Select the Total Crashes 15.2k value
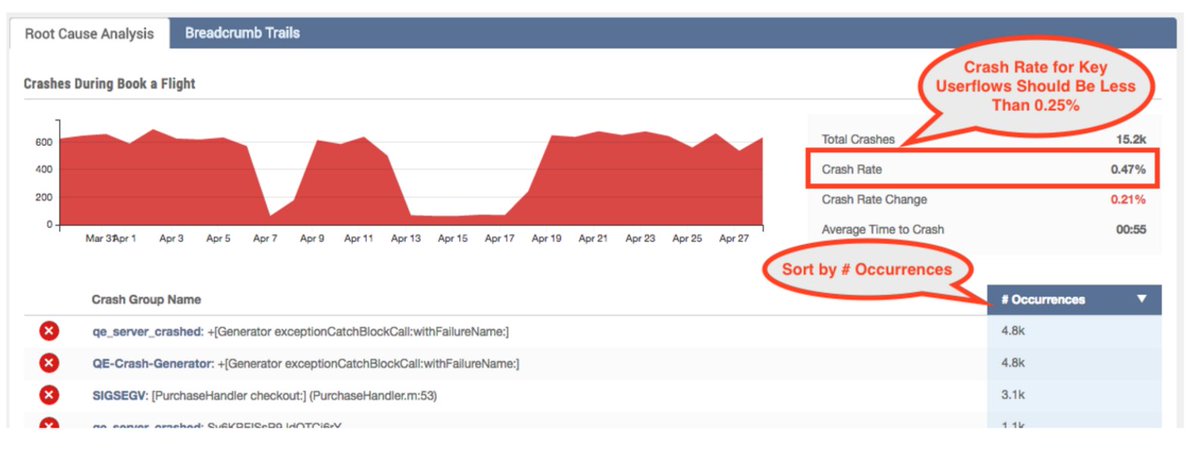This screenshot has width=1200, height=451. (x=1130, y=139)
